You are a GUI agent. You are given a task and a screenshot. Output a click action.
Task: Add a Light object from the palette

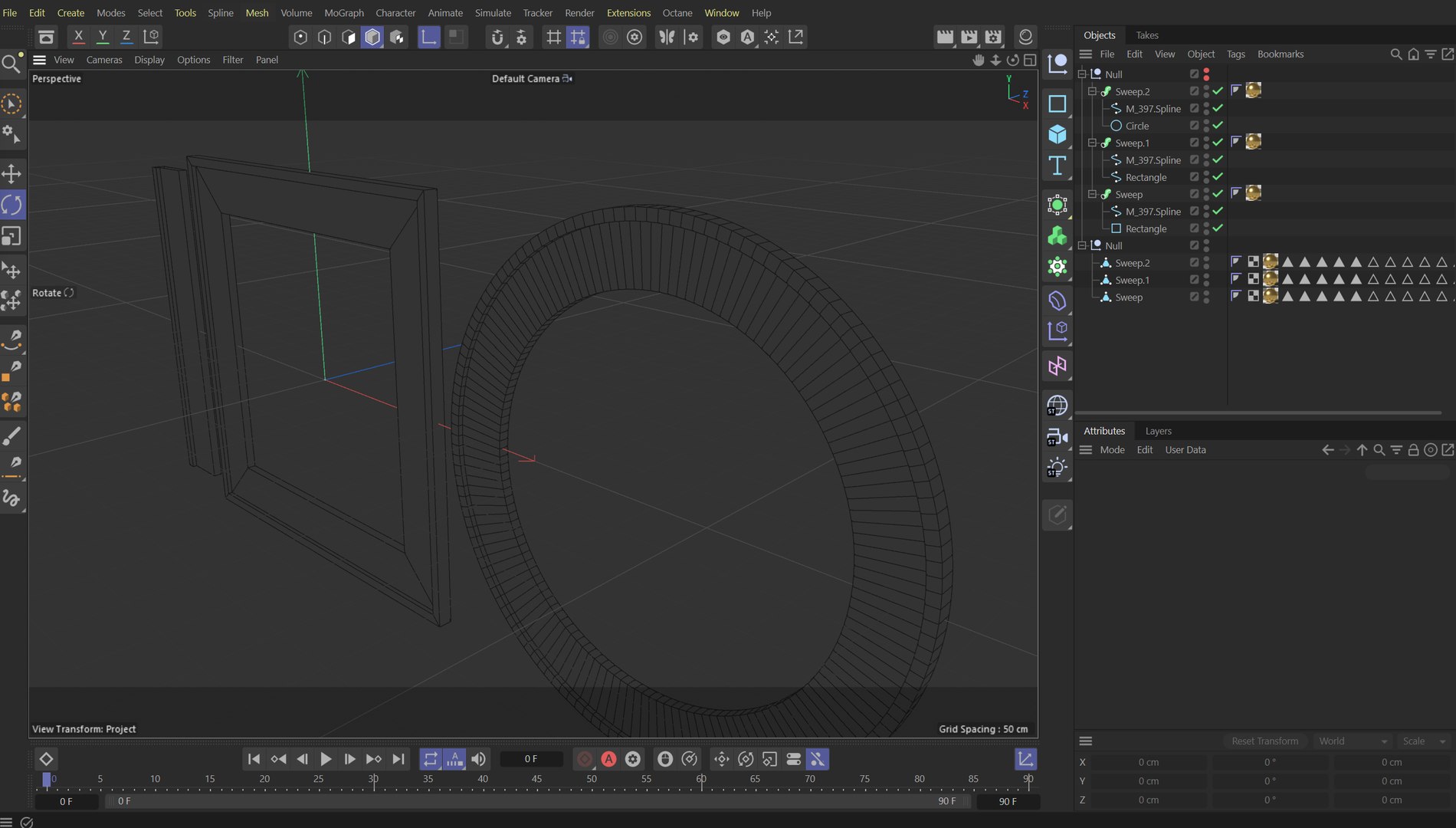(x=1058, y=468)
